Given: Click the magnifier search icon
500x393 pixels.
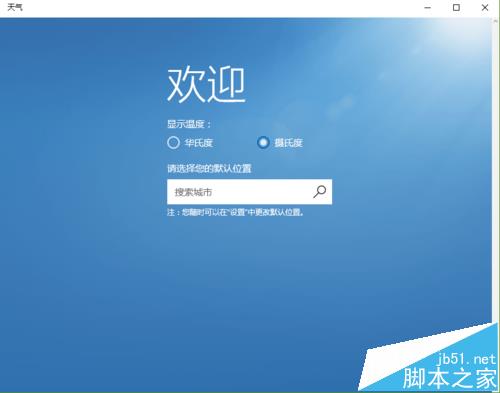Looking at the screenshot, I should [320, 192].
